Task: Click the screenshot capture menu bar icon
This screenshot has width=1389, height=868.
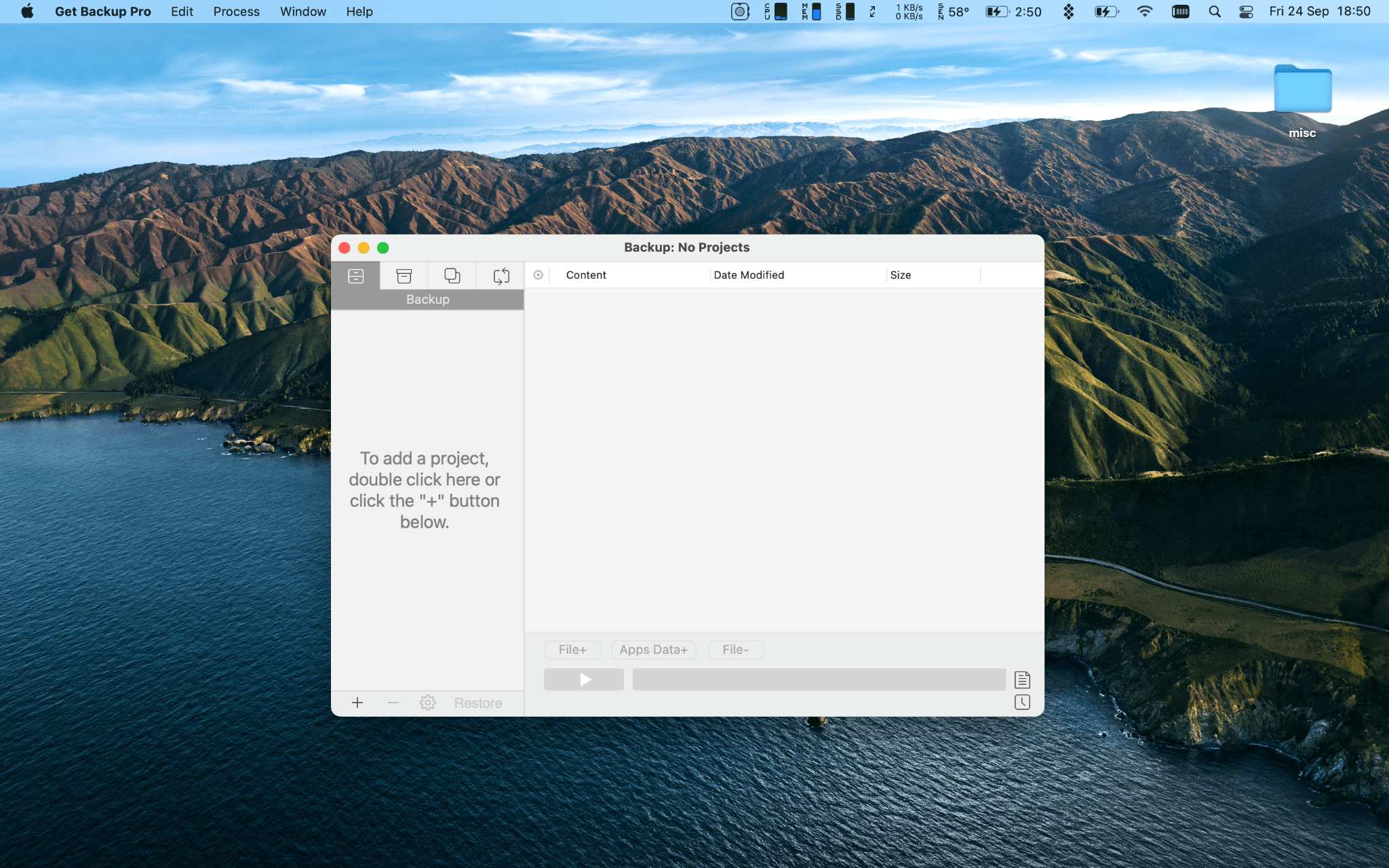Action: (740, 12)
